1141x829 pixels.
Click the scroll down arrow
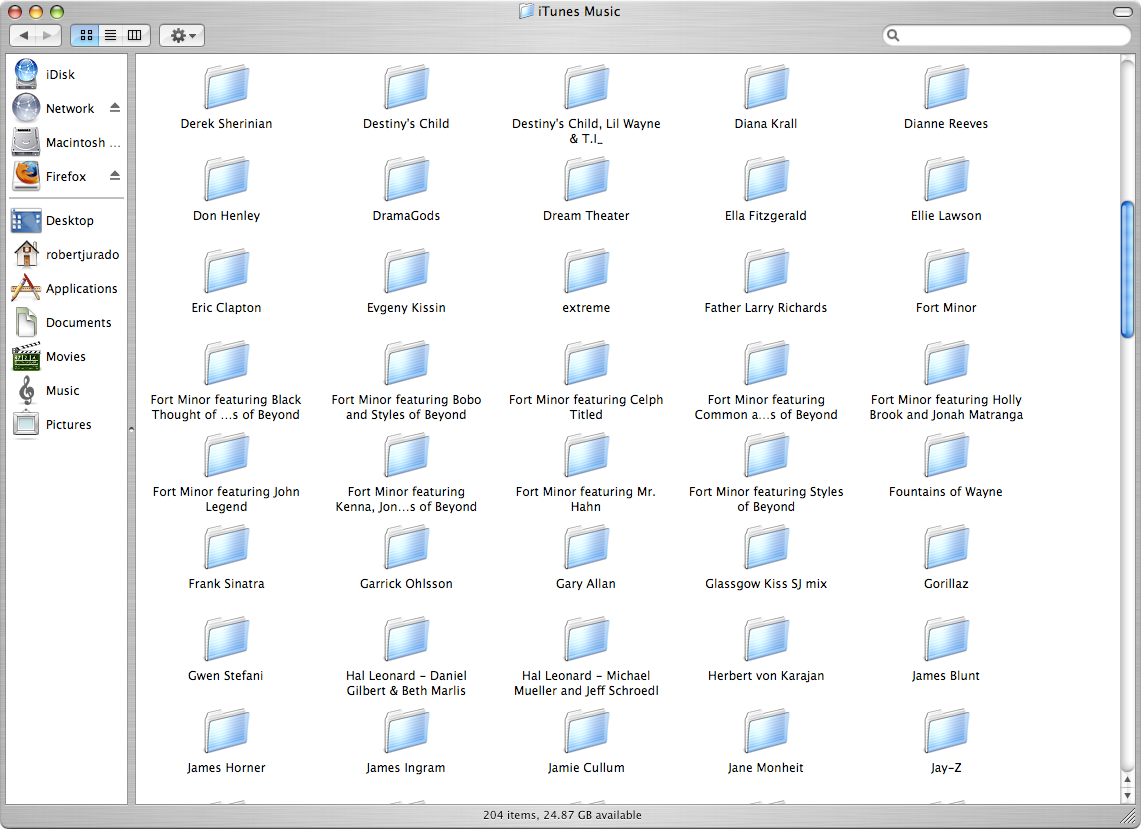point(1128,796)
